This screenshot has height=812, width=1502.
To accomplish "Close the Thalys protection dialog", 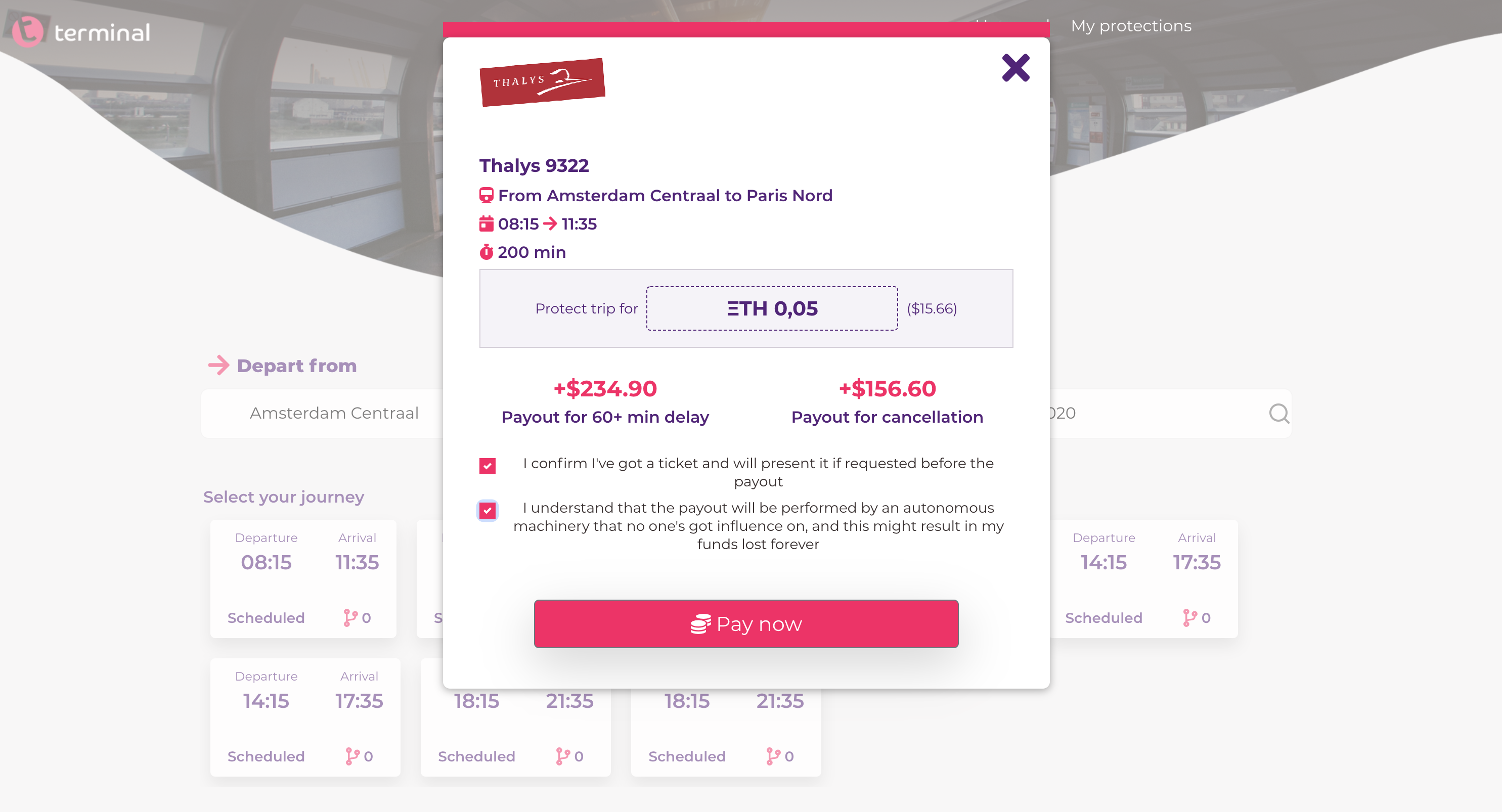I will click(1015, 68).
